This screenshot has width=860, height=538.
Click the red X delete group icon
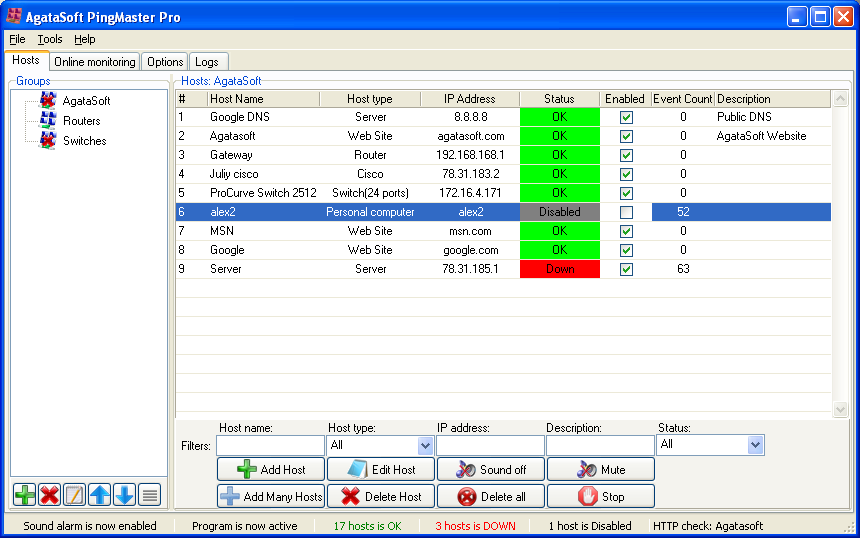coord(50,494)
